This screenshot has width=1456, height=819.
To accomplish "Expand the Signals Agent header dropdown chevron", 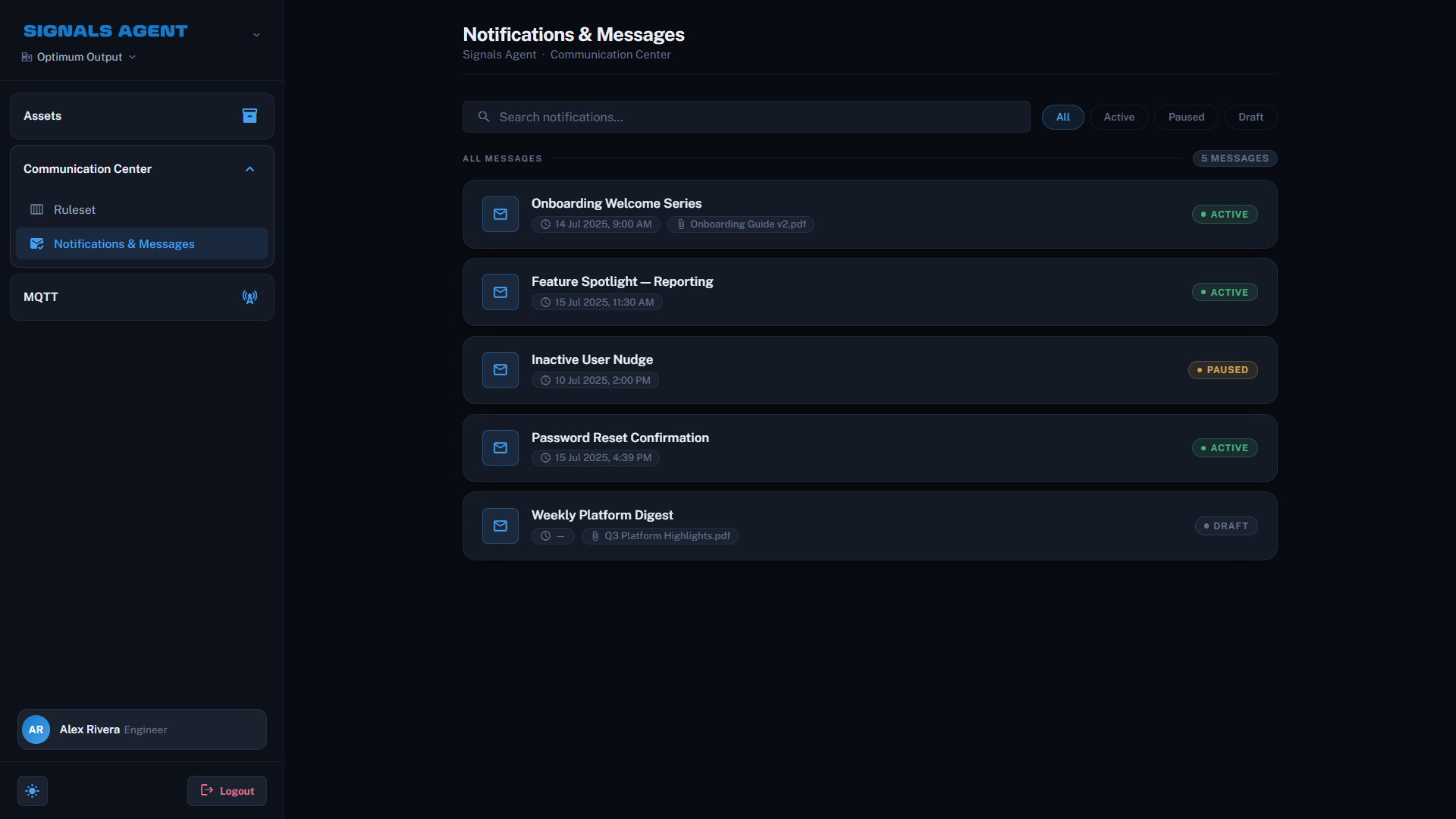I will coord(256,35).
